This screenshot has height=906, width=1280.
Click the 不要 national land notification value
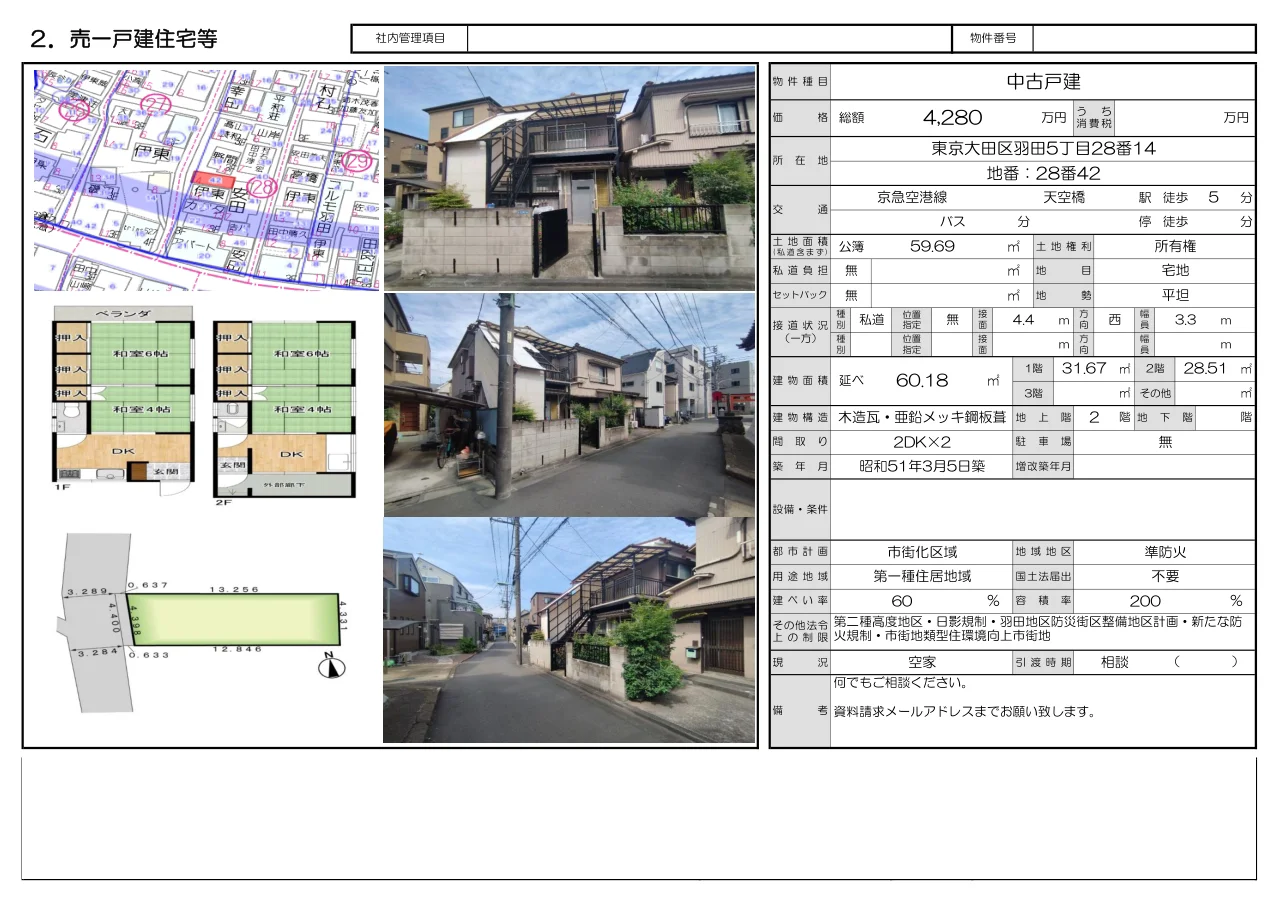click(1165, 577)
